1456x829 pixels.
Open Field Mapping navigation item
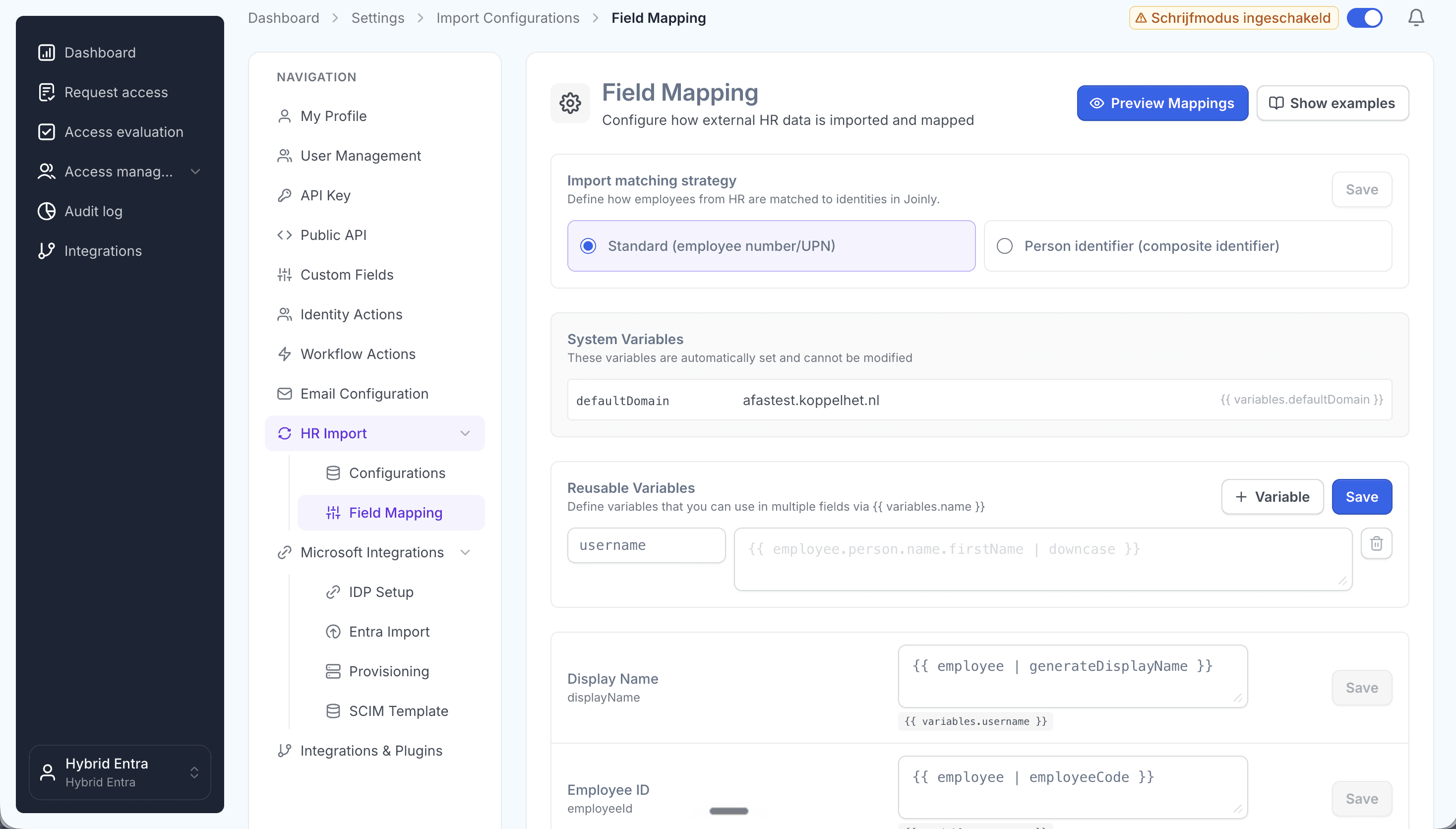coord(391,513)
